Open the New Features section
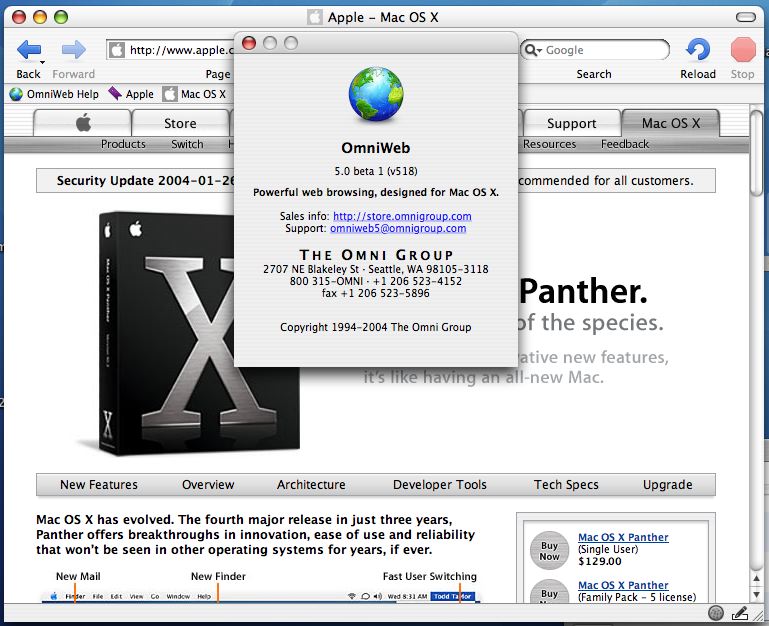This screenshot has width=769, height=626. pyautogui.click(x=99, y=485)
